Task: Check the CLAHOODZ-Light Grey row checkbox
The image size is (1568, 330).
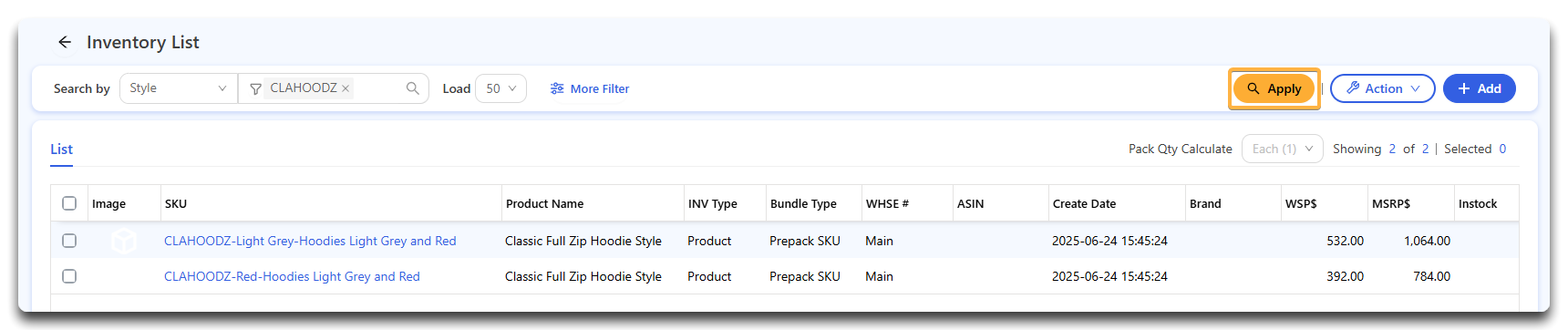Action: tap(69, 241)
